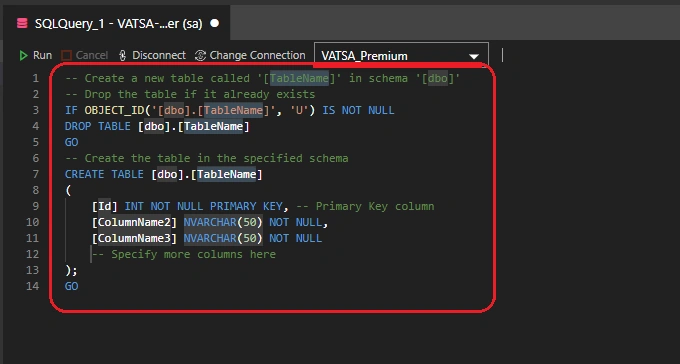This screenshot has width=680, height=364.
Task: Click 'CREATE TABLE' keyword on line 7
Action: click(x=104, y=174)
